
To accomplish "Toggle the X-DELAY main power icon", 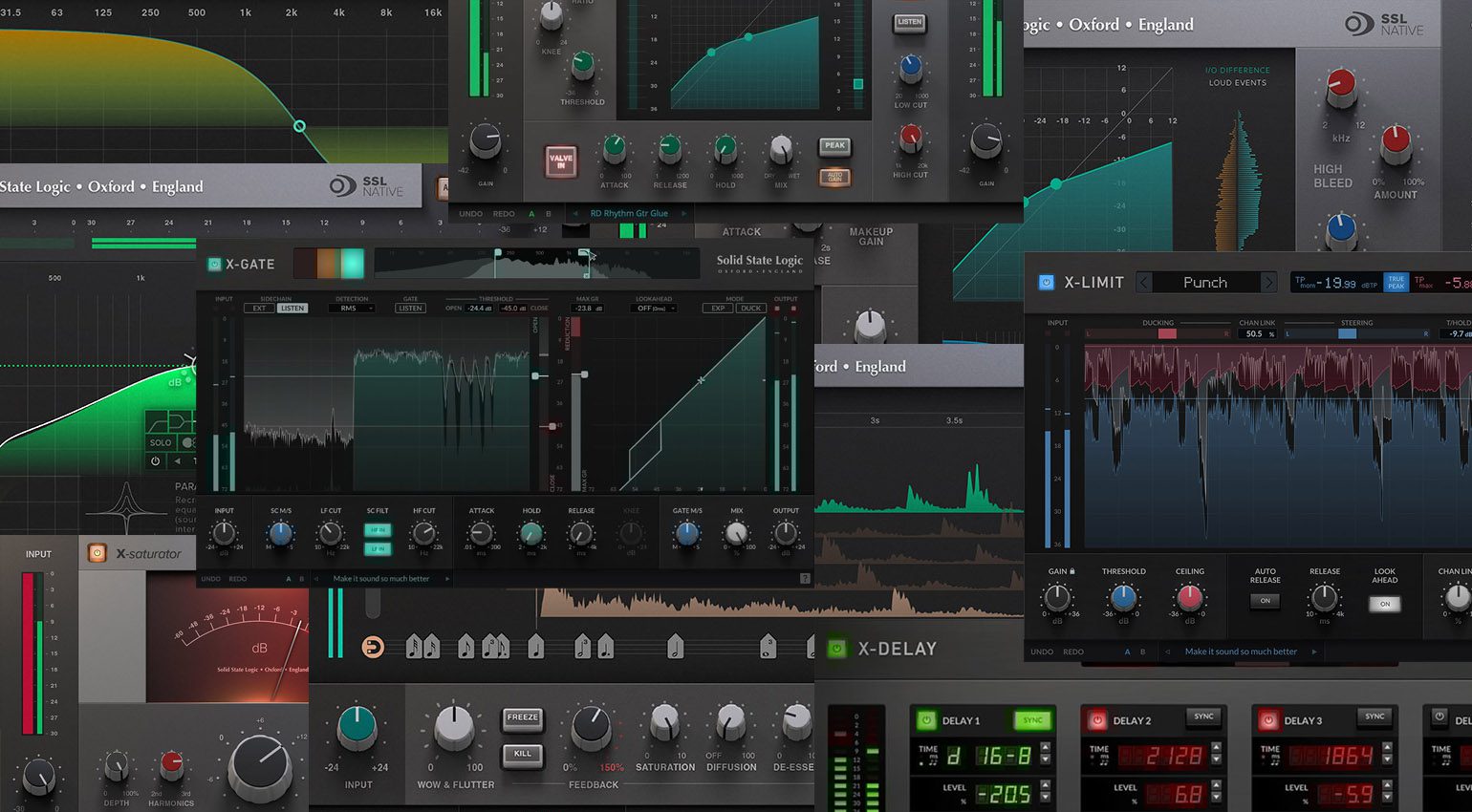I will (836, 649).
